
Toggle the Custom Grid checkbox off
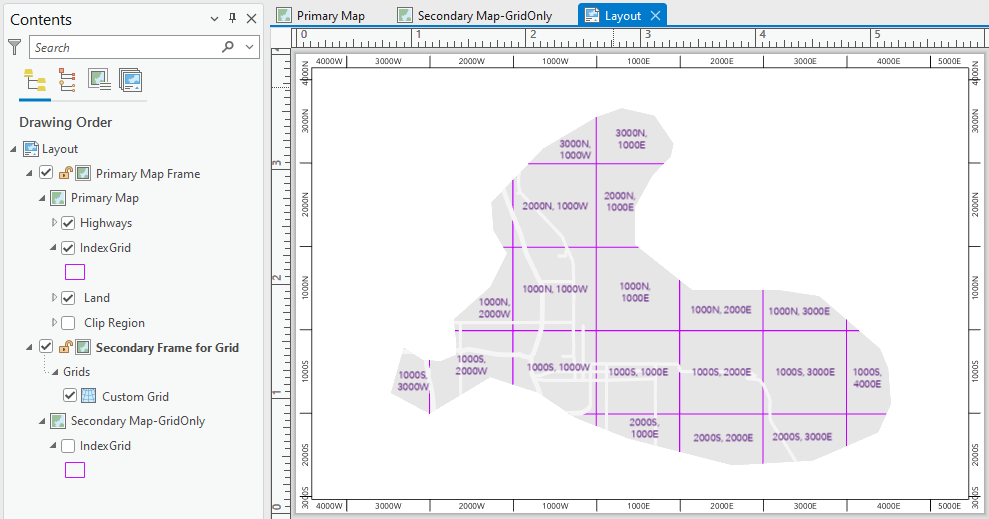pos(70,396)
